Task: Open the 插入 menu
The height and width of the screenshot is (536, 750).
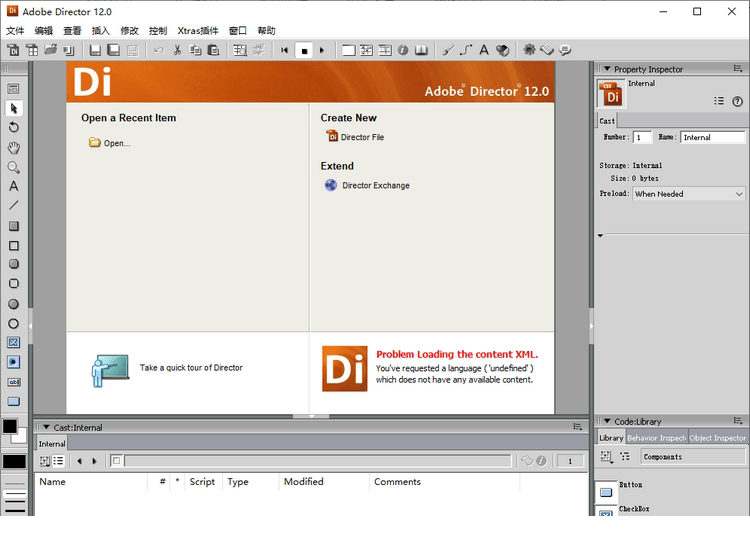Action: tap(100, 31)
